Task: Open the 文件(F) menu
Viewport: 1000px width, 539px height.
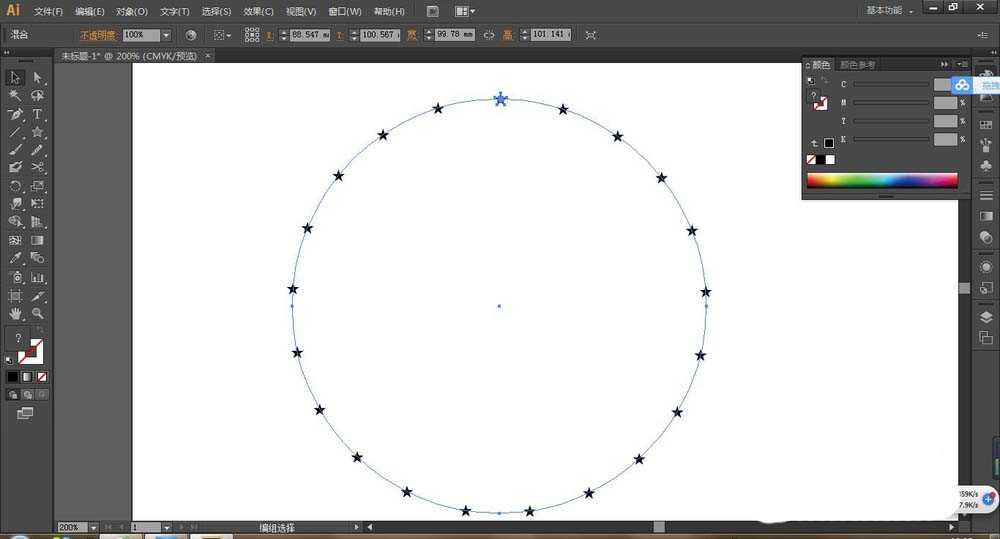Action: tap(48, 11)
